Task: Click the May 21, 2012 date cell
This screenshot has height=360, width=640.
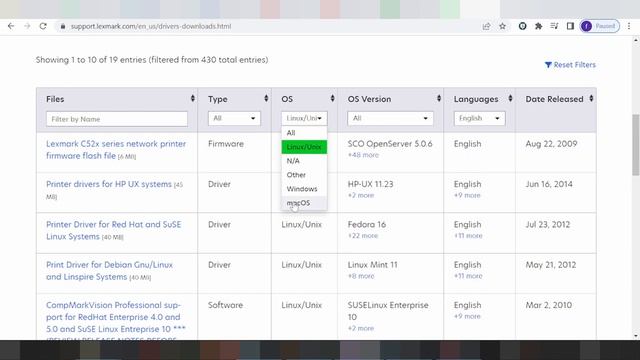Action: (x=551, y=265)
